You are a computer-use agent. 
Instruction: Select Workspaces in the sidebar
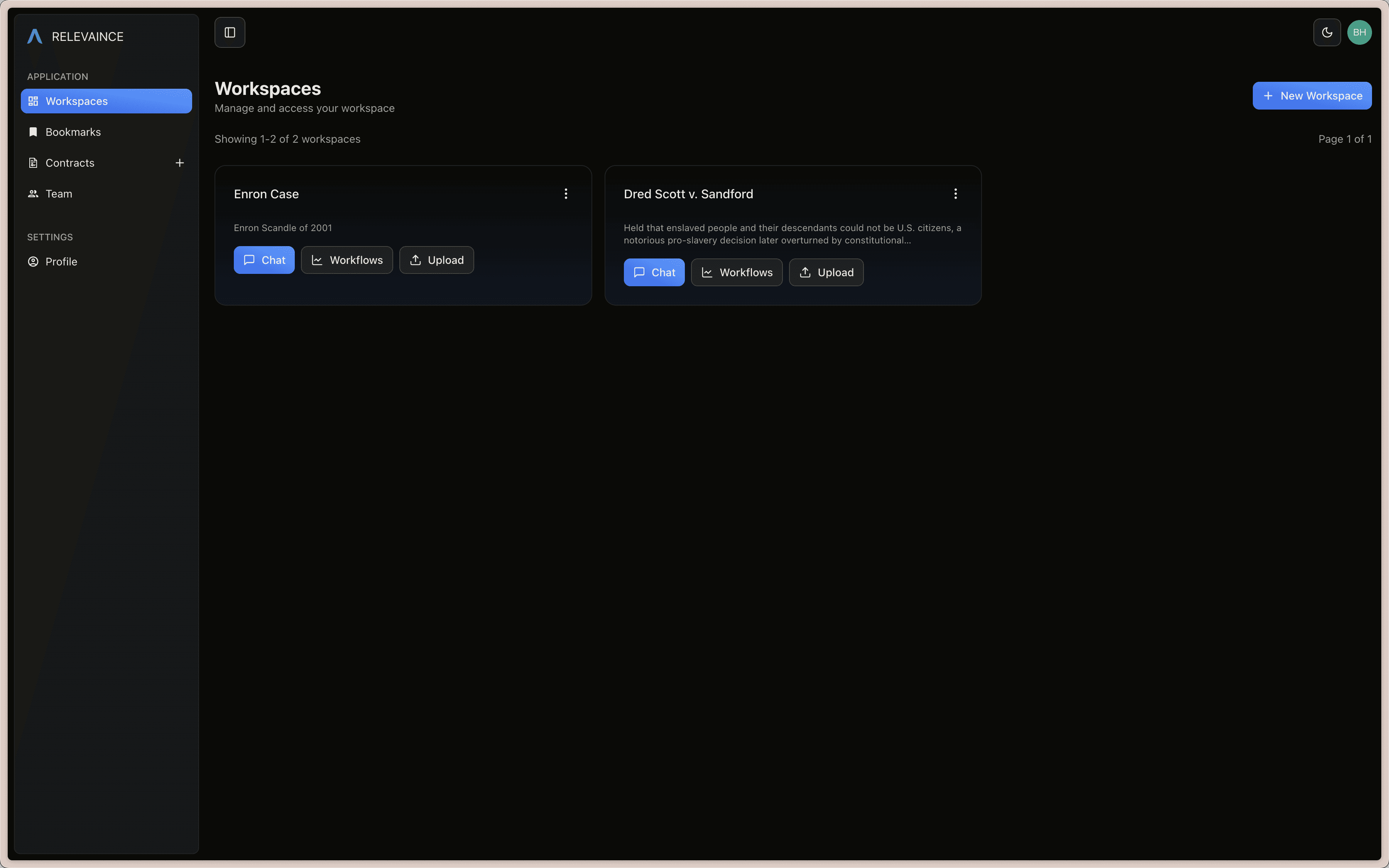pyautogui.click(x=106, y=101)
